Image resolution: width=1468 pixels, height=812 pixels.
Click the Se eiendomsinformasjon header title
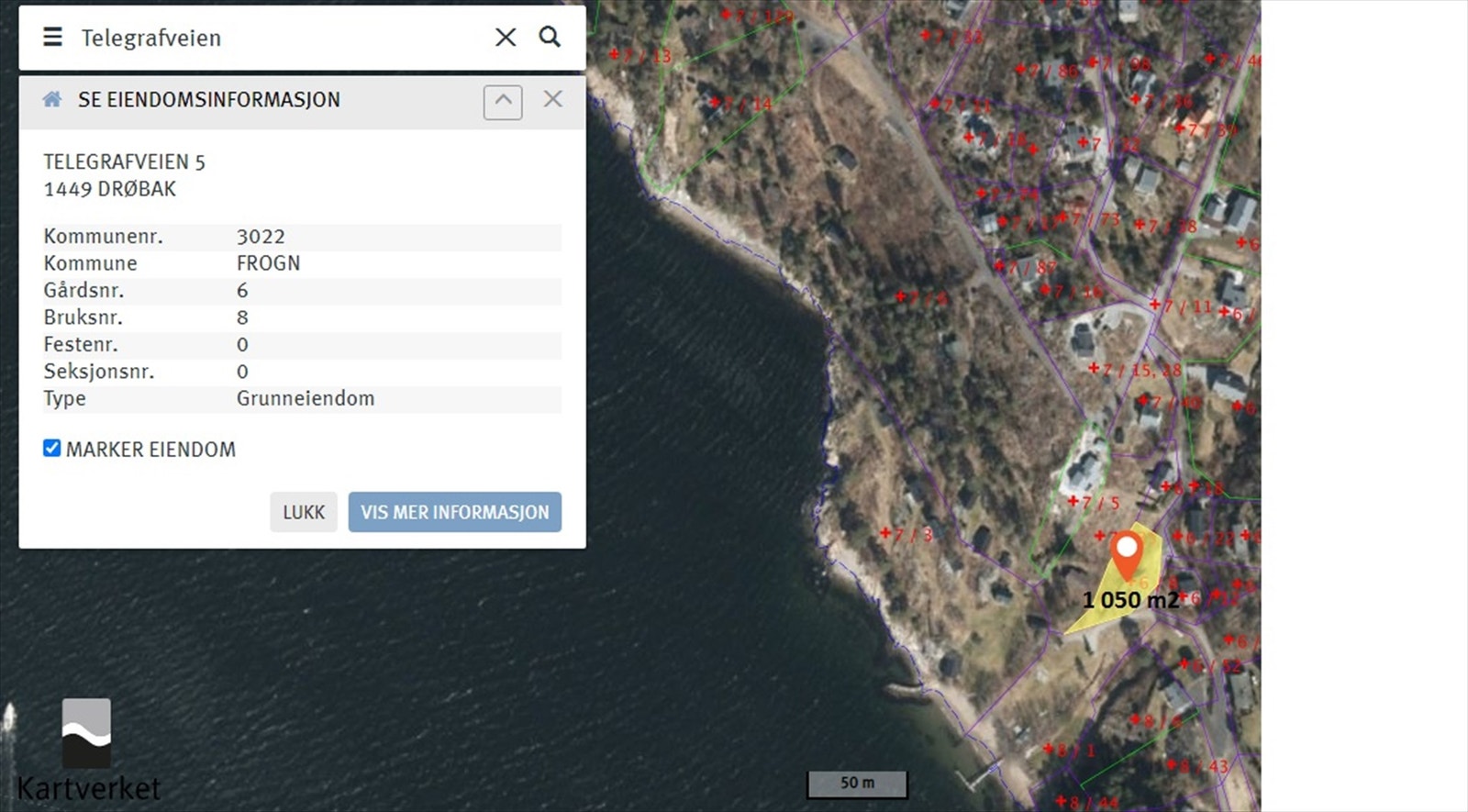(209, 100)
